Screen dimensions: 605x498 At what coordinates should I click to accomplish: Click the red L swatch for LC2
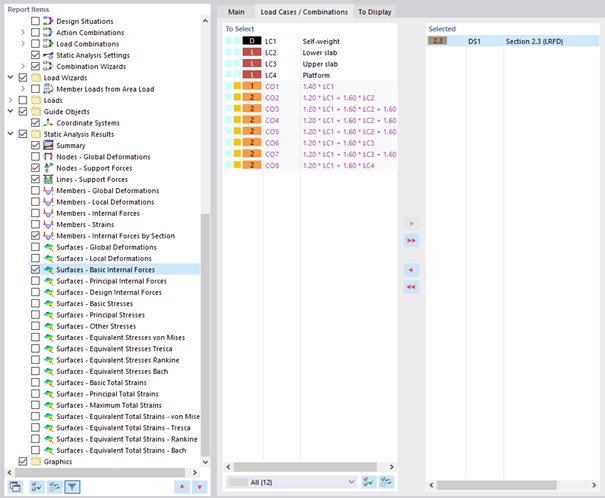point(252,52)
